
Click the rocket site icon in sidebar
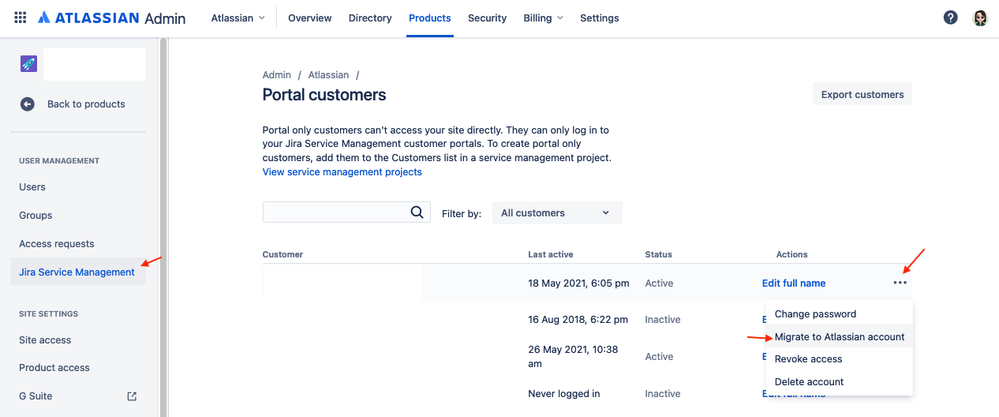[29, 64]
